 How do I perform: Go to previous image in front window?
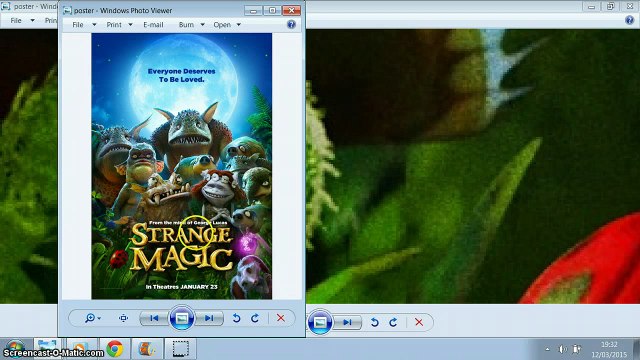pyautogui.click(x=154, y=318)
